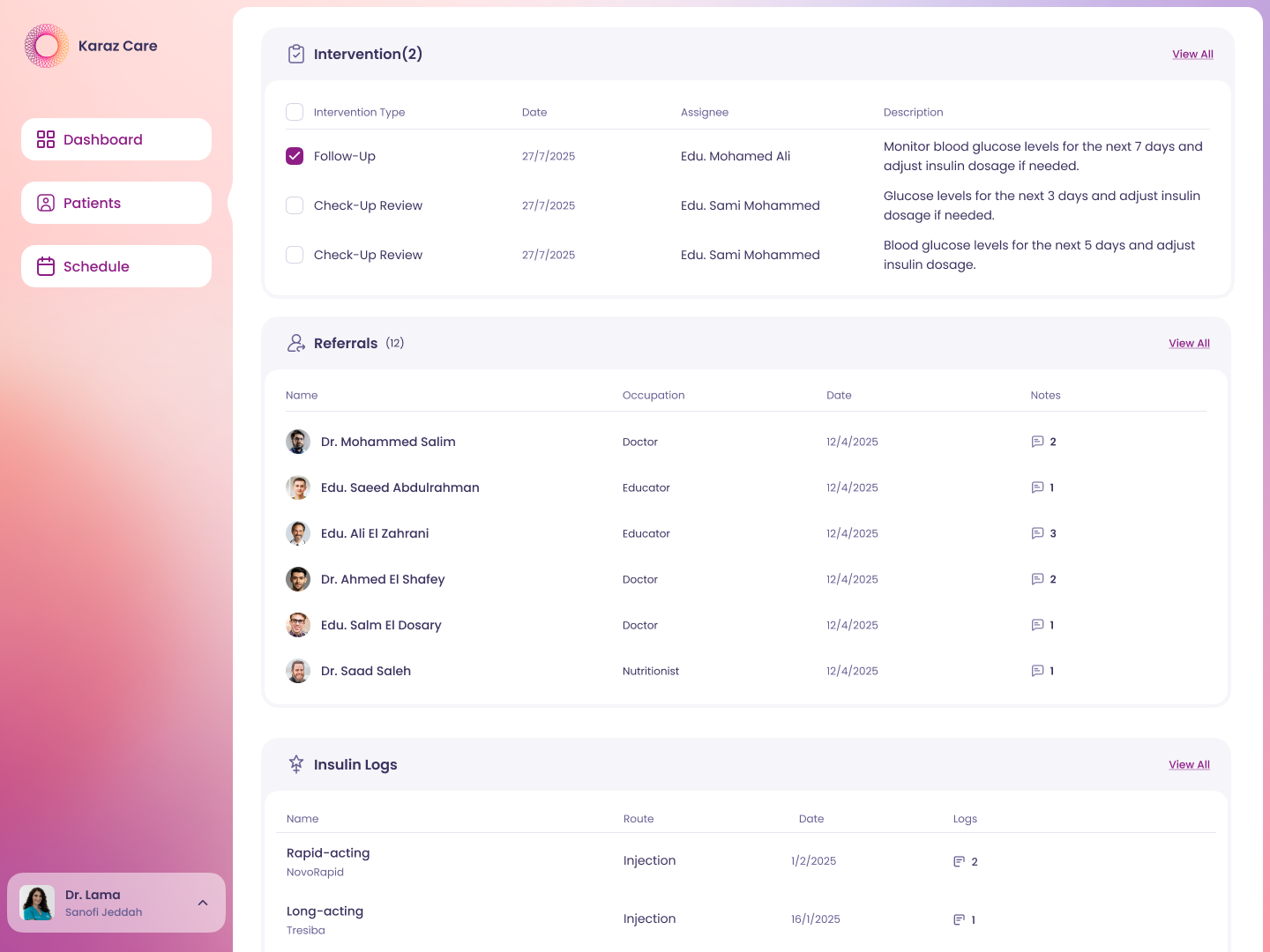Screen dimensions: 1270x952
Task: Click the Insulin Logs header icon
Action: pyautogui.click(x=296, y=764)
